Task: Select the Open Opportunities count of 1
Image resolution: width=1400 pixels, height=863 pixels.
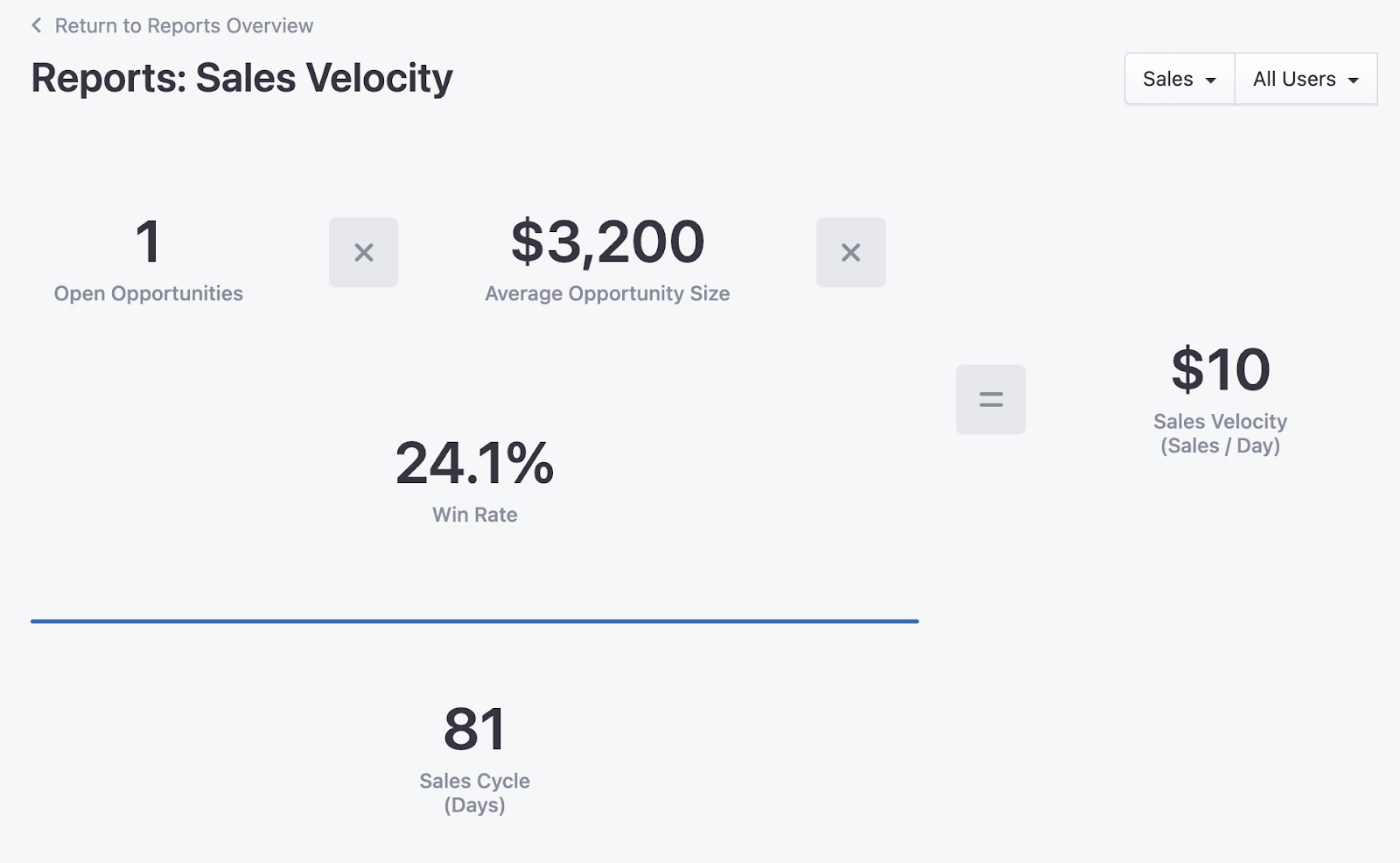Action: 149,242
